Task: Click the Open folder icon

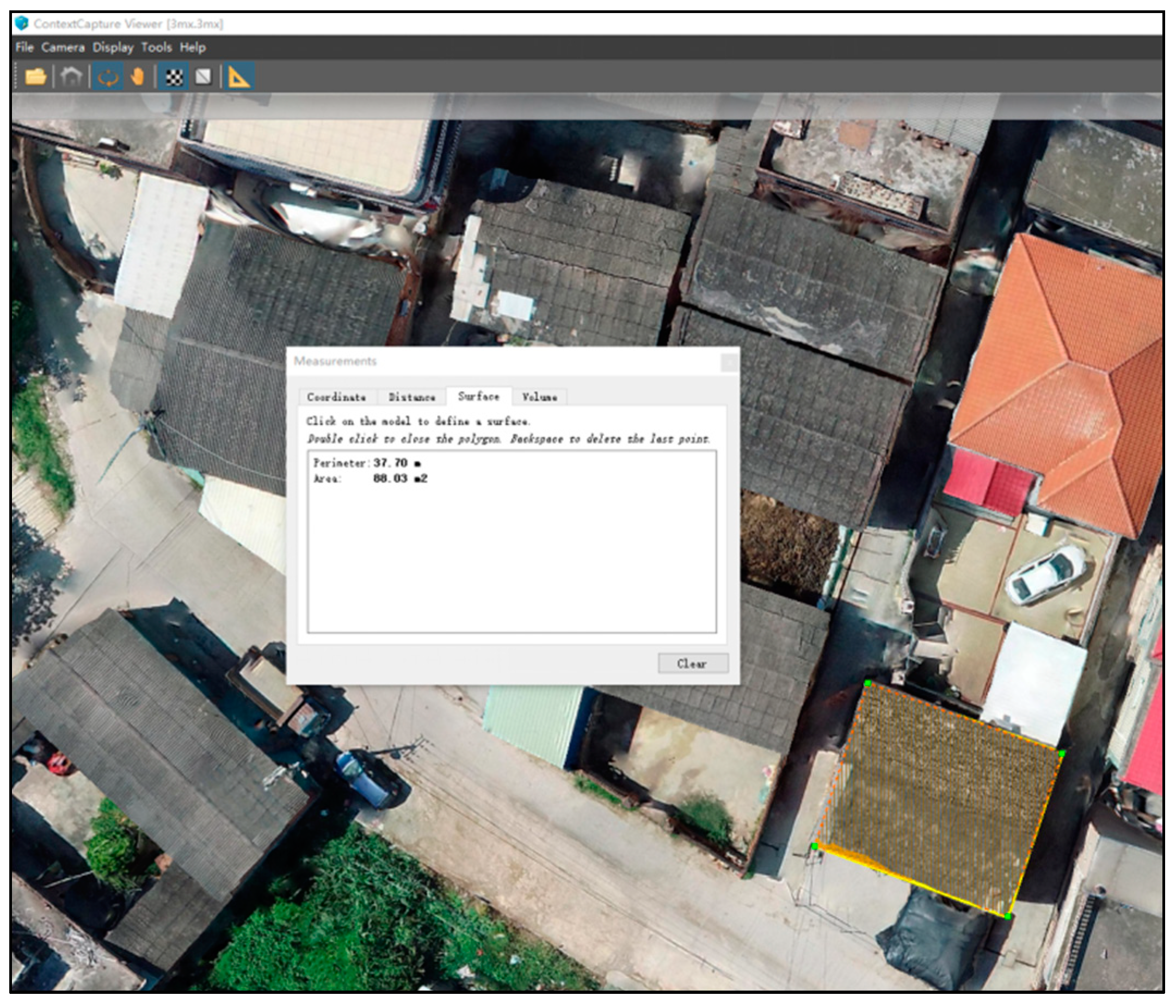Action: 35,77
